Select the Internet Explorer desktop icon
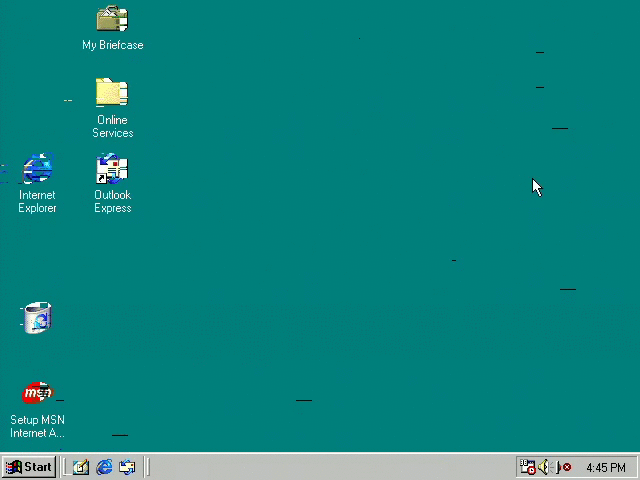Image resolution: width=640 pixels, height=480 pixels. point(38,168)
